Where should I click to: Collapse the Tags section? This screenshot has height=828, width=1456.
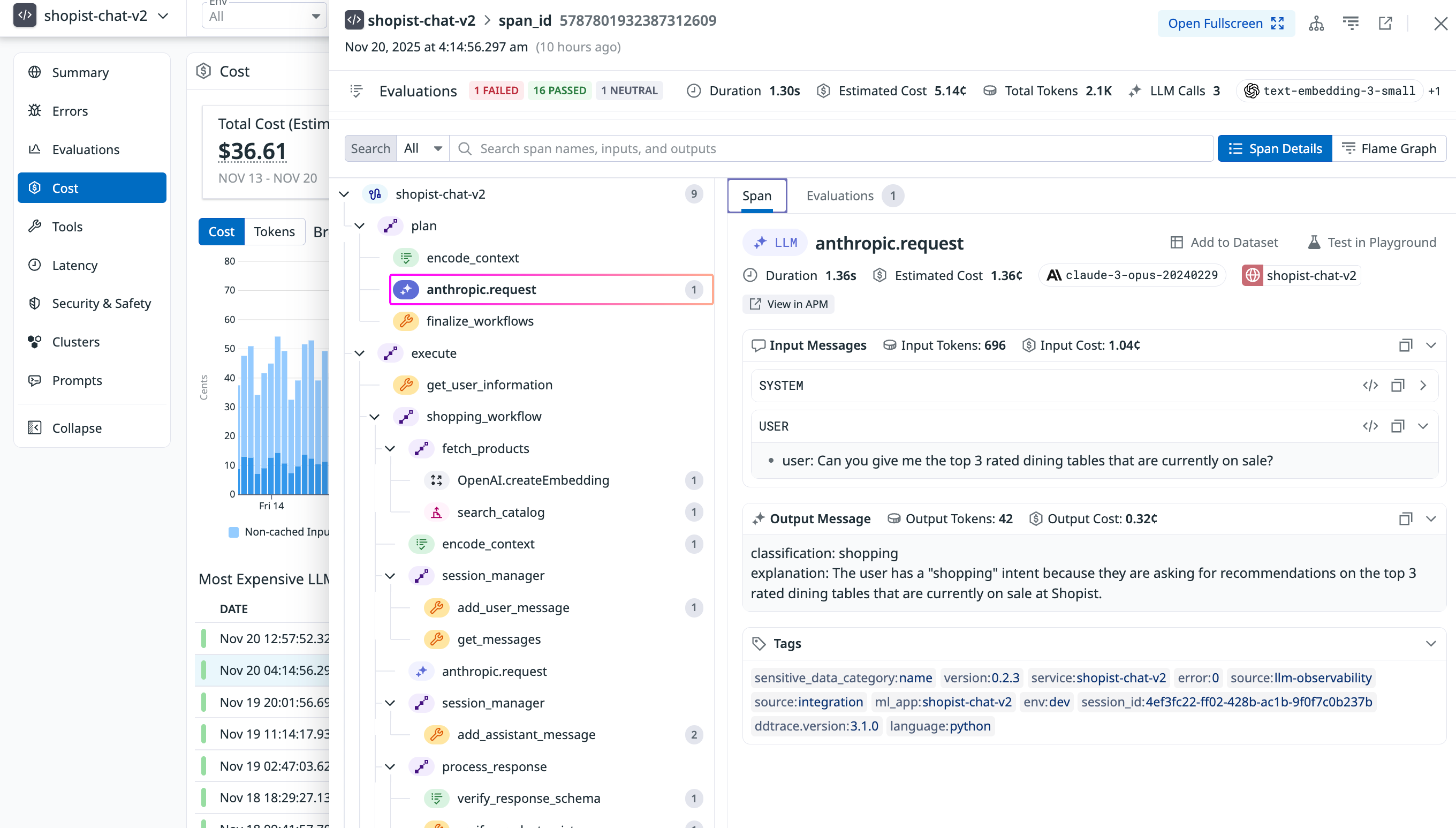click(x=1431, y=644)
